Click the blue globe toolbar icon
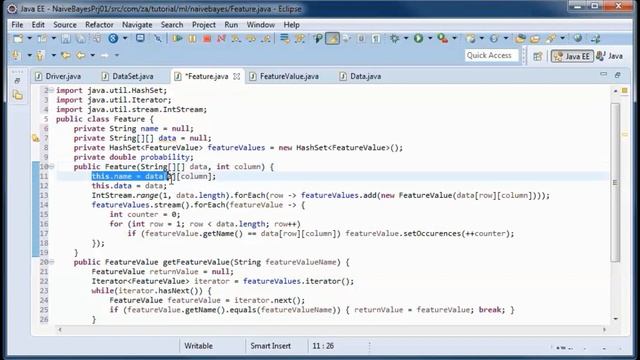 click(x=113, y=39)
